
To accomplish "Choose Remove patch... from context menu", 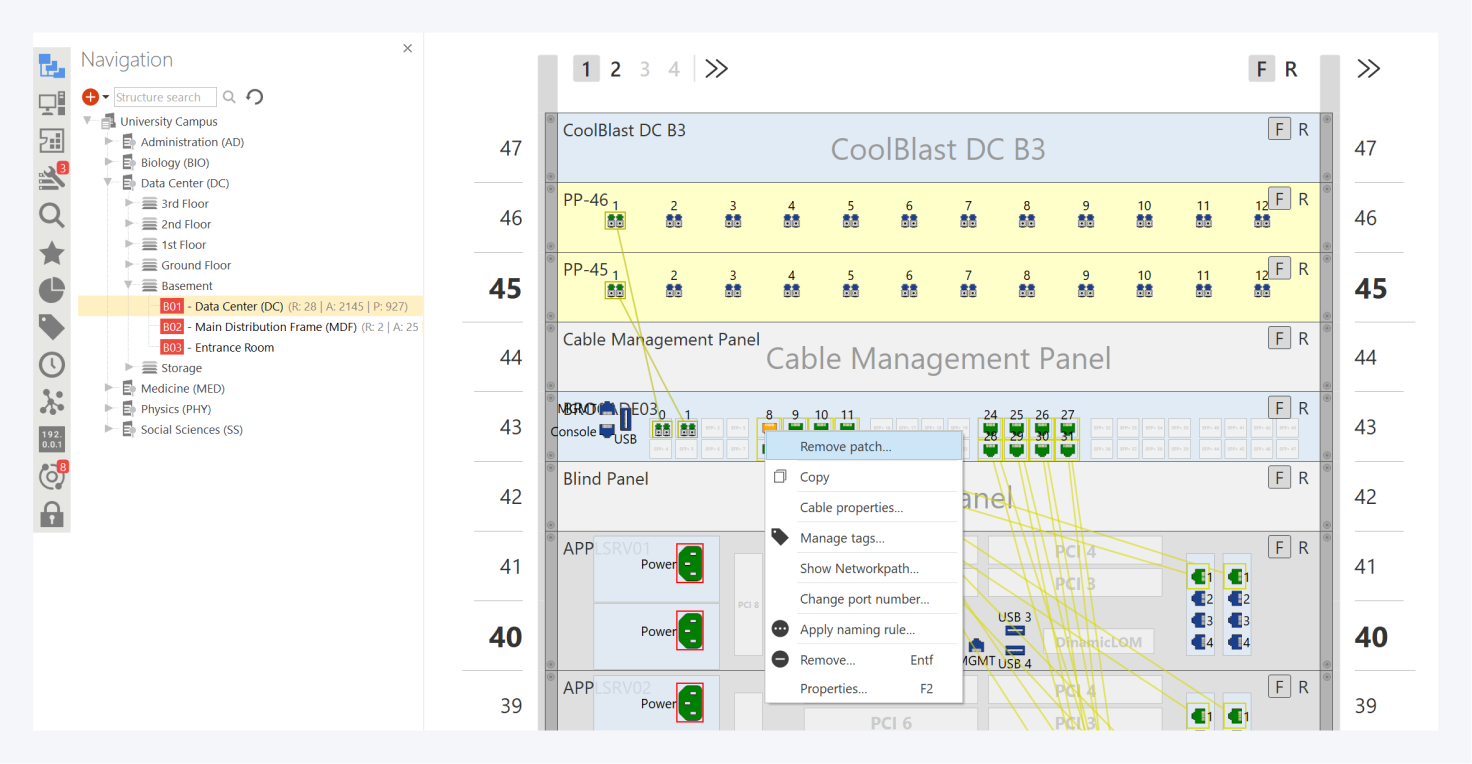I will point(845,447).
